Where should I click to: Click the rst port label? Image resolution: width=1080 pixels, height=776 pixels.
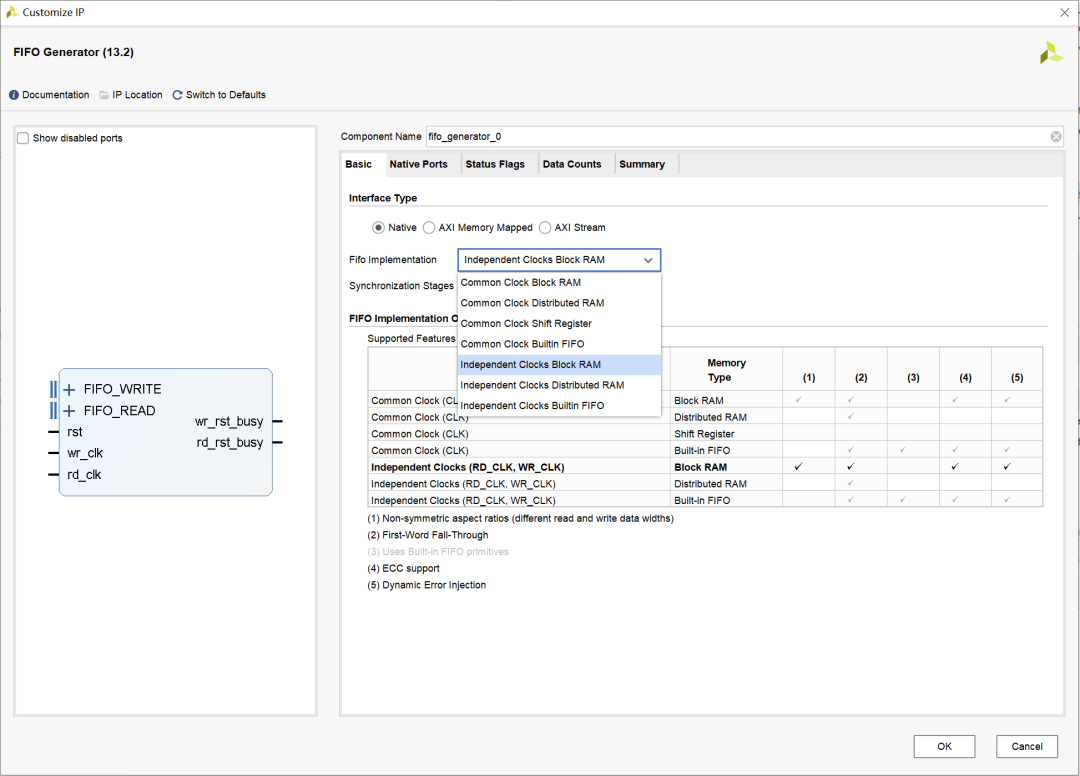(x=74, y=432)
